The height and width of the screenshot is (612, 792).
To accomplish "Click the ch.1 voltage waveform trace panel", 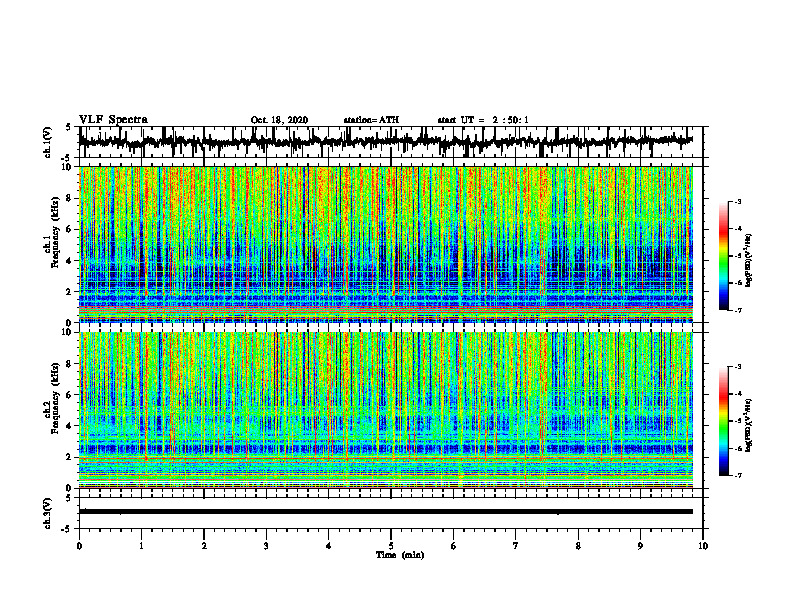I will click(390, 142).
